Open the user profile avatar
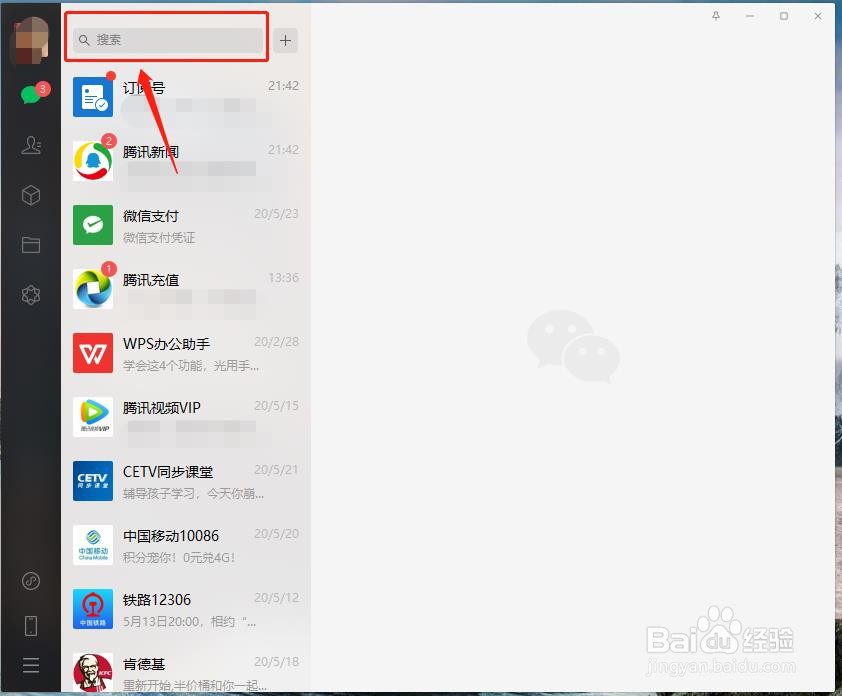Viewport: 842px width, 696px height. coord(31,40)
